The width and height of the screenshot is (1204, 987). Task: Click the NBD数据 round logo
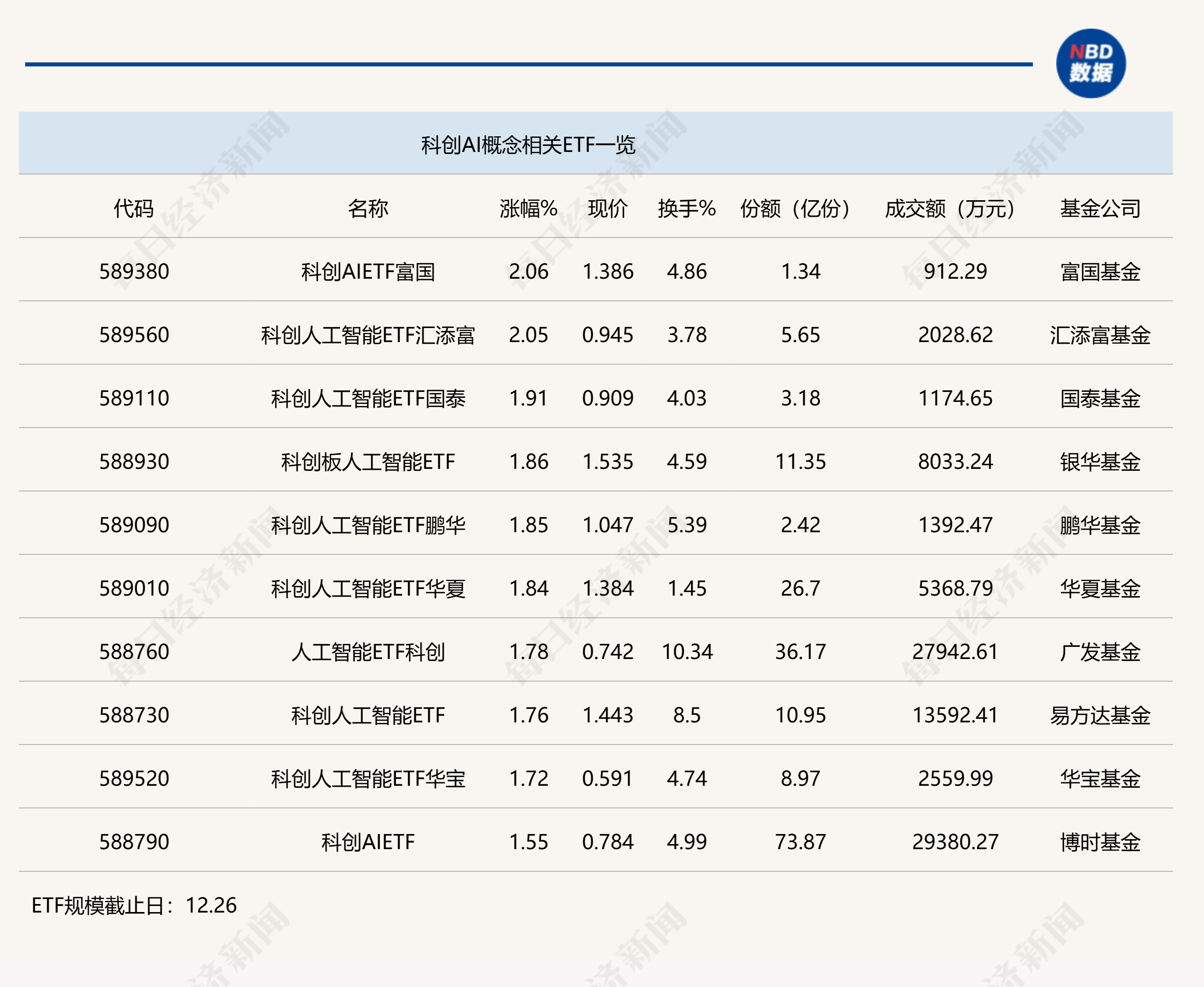(x=1090, y=63)
